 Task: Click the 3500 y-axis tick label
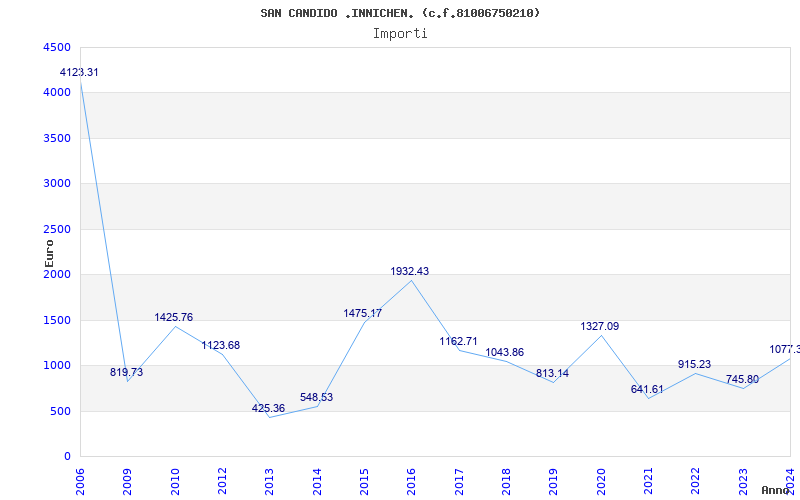tap(57, 138)
